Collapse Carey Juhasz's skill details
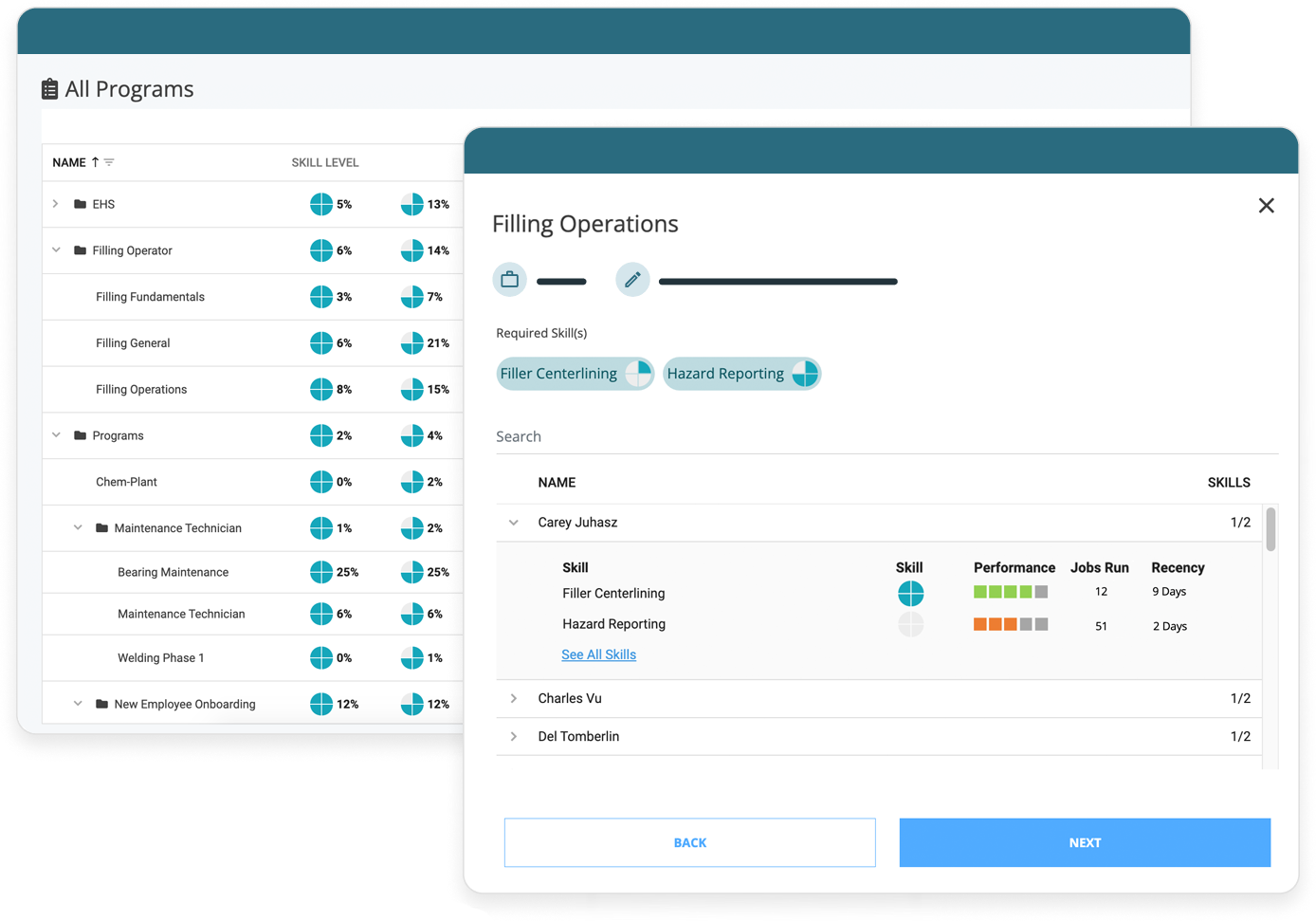Screen dimensions: 1316x921 514,523
